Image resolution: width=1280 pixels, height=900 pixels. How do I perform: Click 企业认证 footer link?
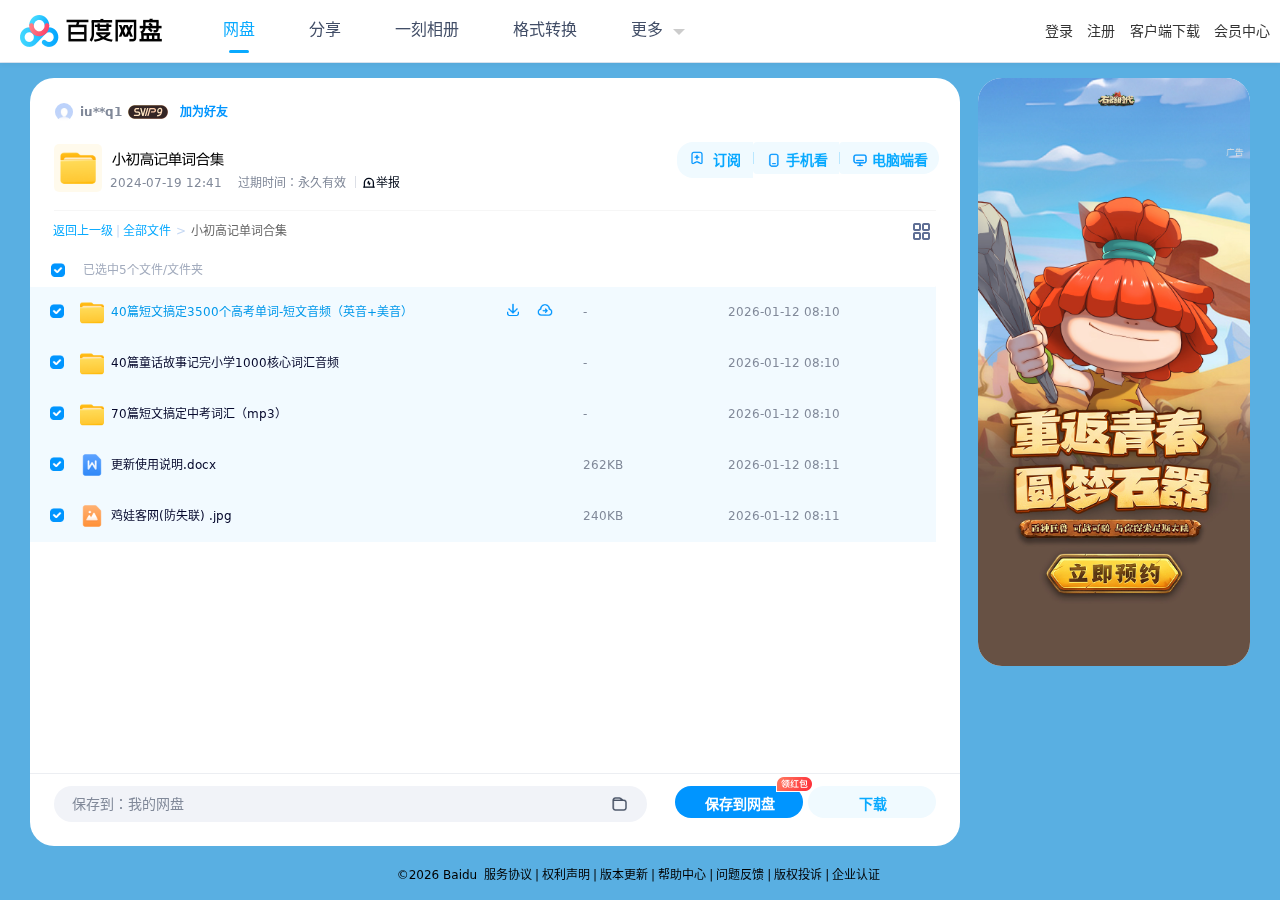tap(856, 874)
